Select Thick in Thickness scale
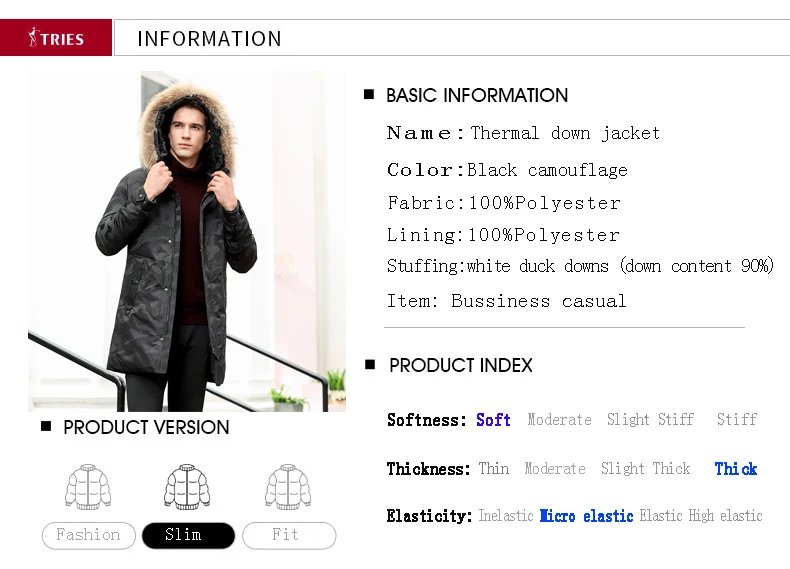Image resolution: width=790 pixels, height=569 pixels. 736,469
